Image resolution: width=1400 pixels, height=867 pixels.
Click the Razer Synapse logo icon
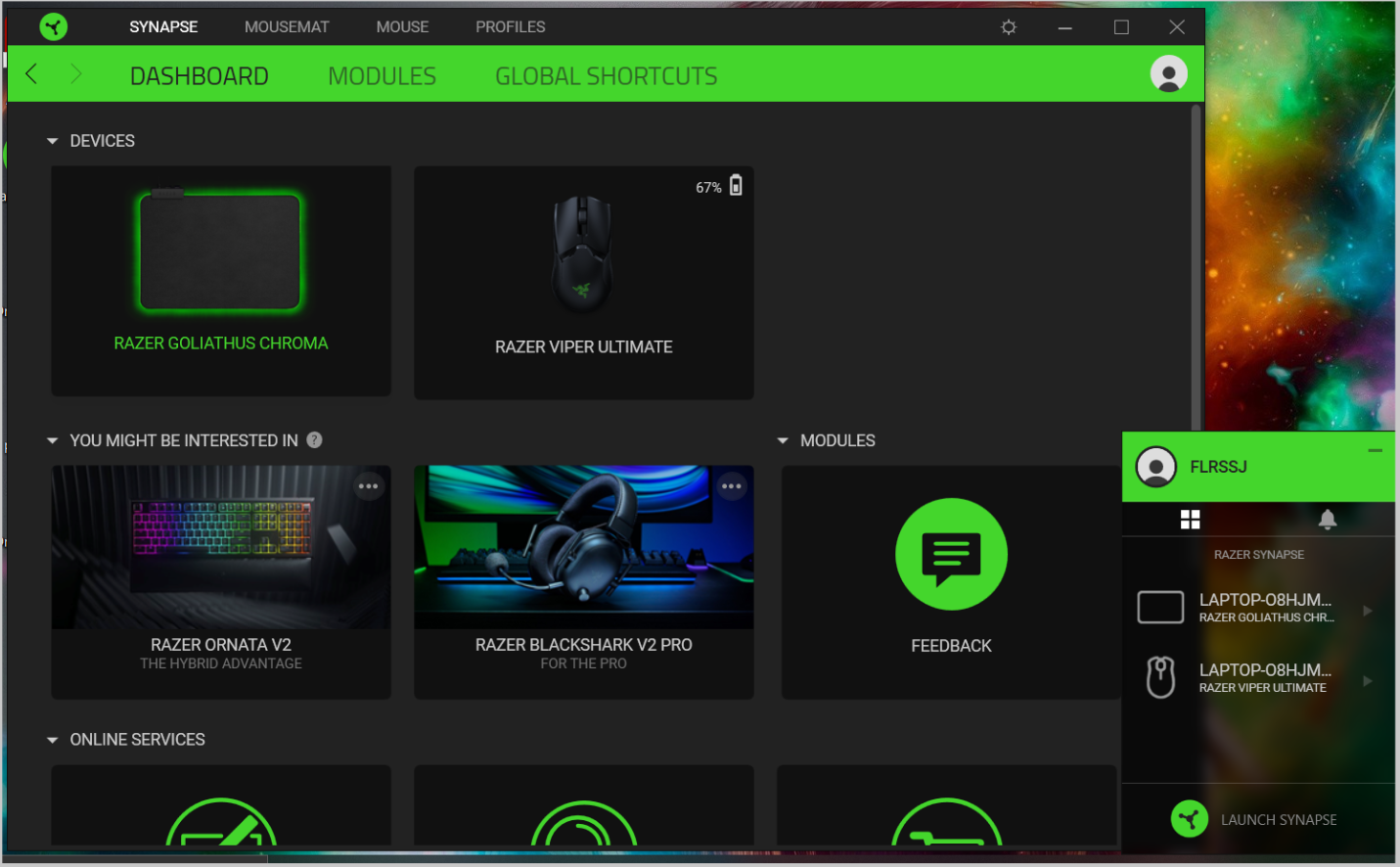[x=54, y=26]
